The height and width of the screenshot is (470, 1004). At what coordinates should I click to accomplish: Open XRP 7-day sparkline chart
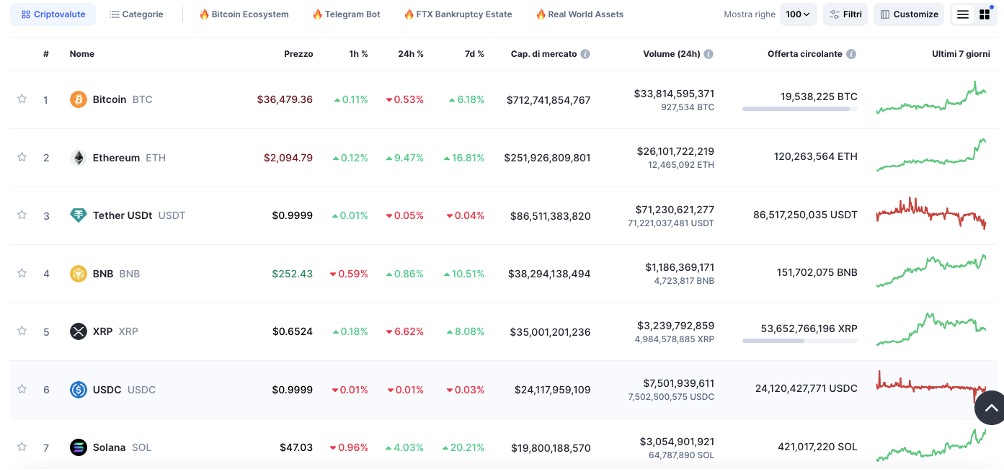[x=931, y=329]
